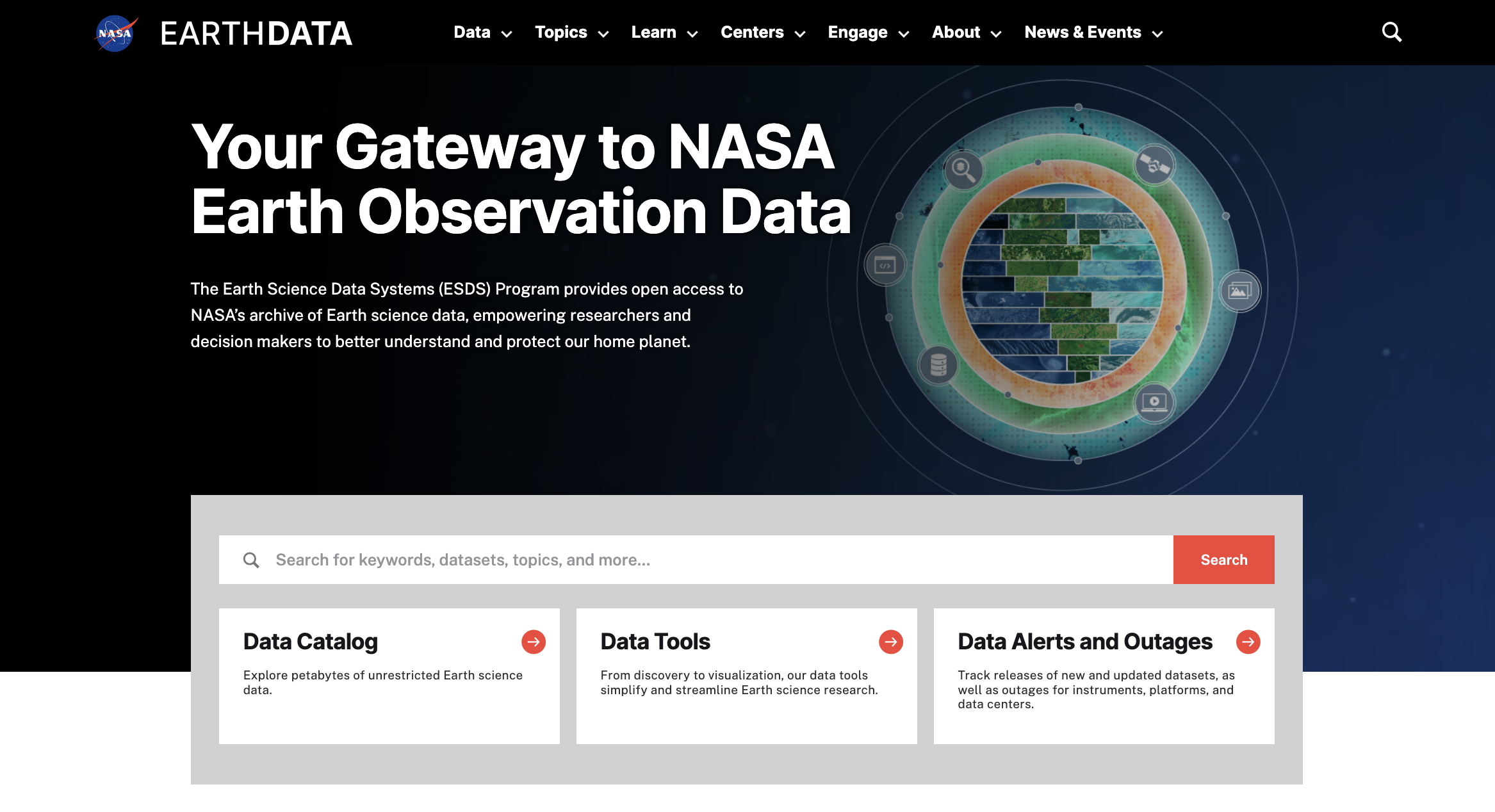Expand the Data chevron in navigation
Screen dimensions: 1495x812
[507, 34]
